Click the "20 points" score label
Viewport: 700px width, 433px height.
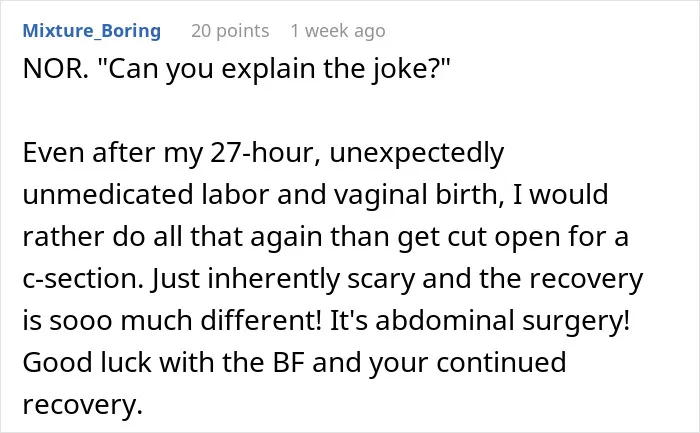point(230,31)
